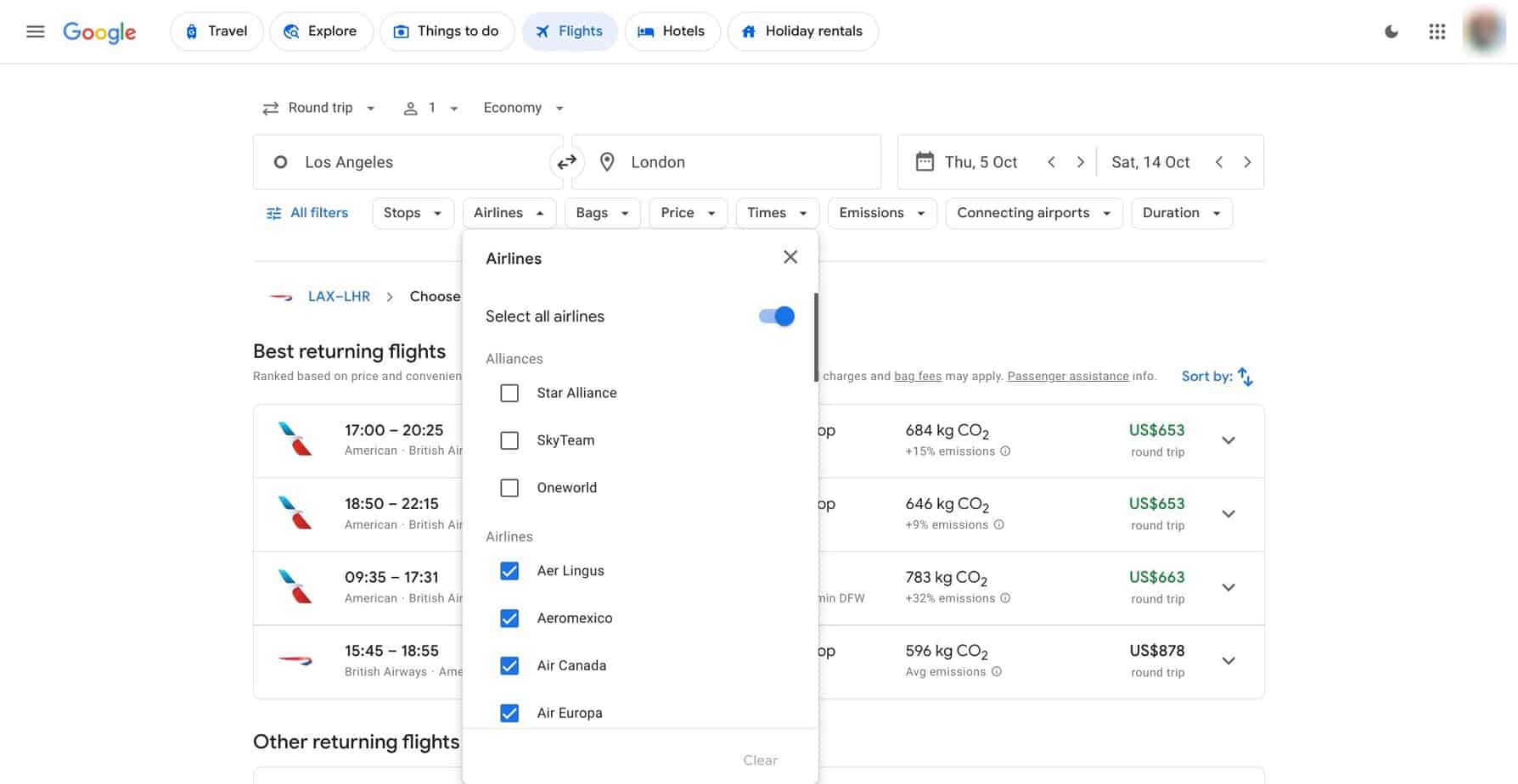Close the Airlines filter panel
The height and width of the screenshot is (784, 1518).
pos(790,257)
